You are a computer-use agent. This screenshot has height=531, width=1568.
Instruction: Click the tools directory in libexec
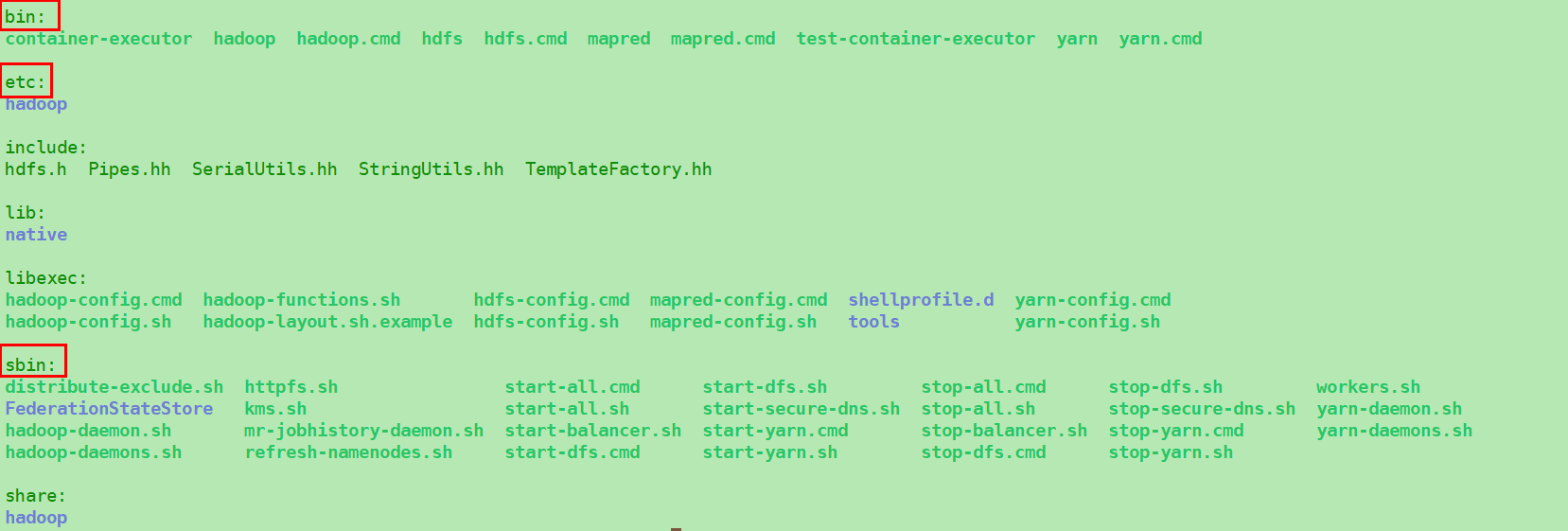pos(873,322)
